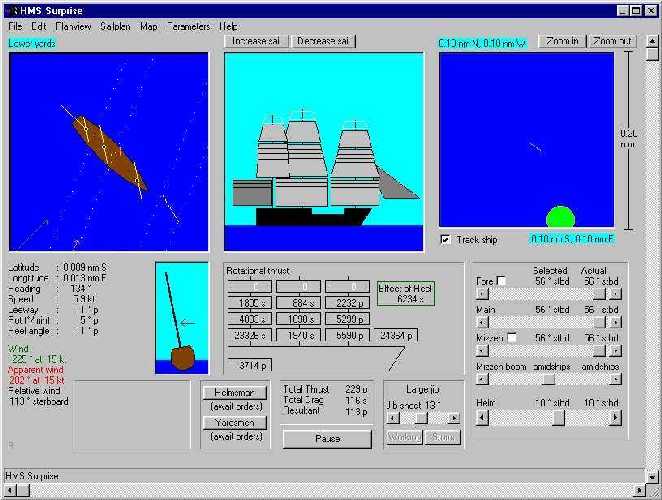Viewport: 662px width, 500px height.
Task: Open the Planview menu
Action: (x=73, y=27)
